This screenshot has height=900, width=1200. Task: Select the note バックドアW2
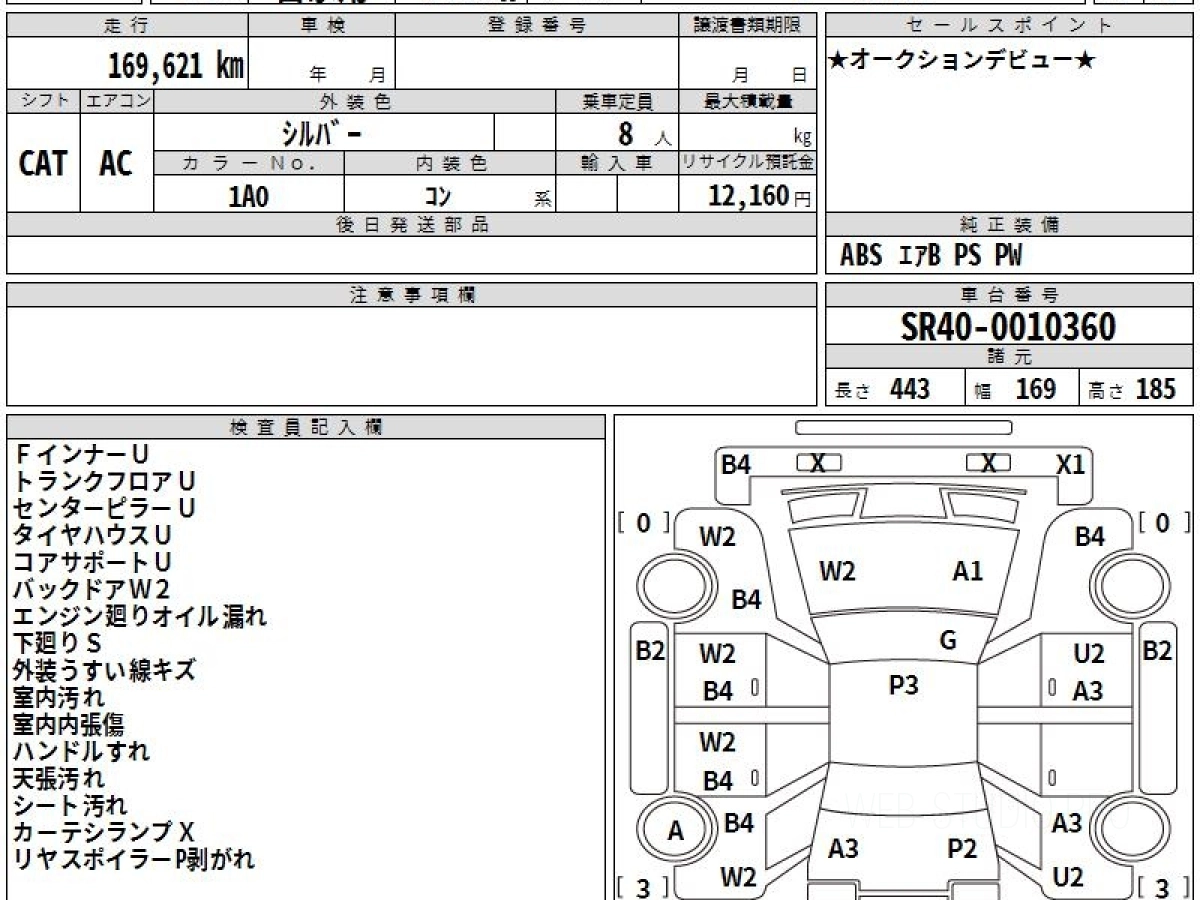(x=92, y=590)
